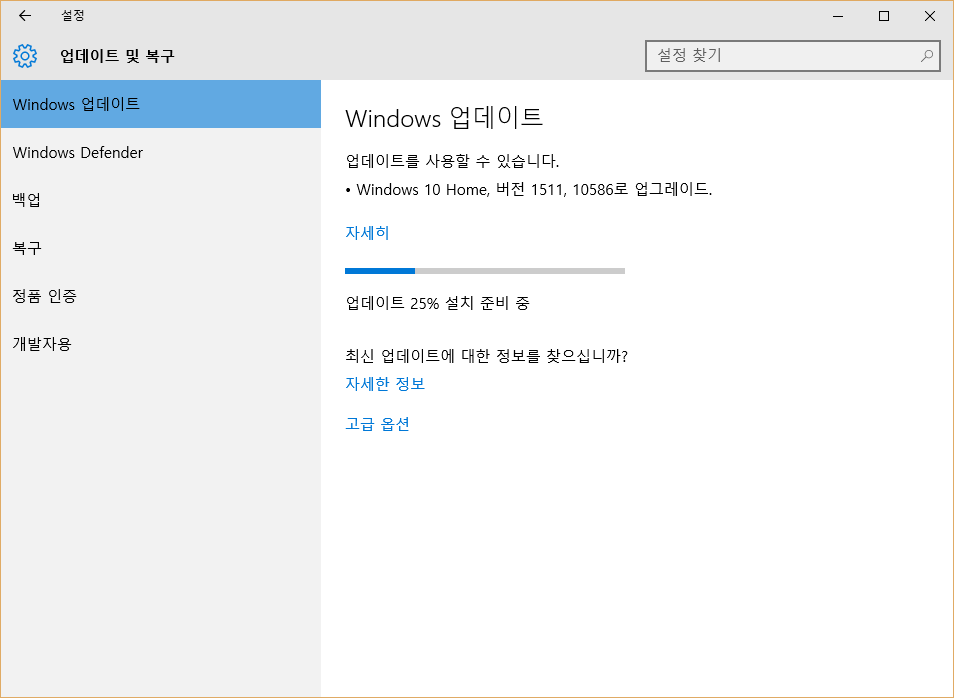954x698 pixels.
Task: Click the search magnifier icon
Action: pyautogui.click(x=927, y=56)
